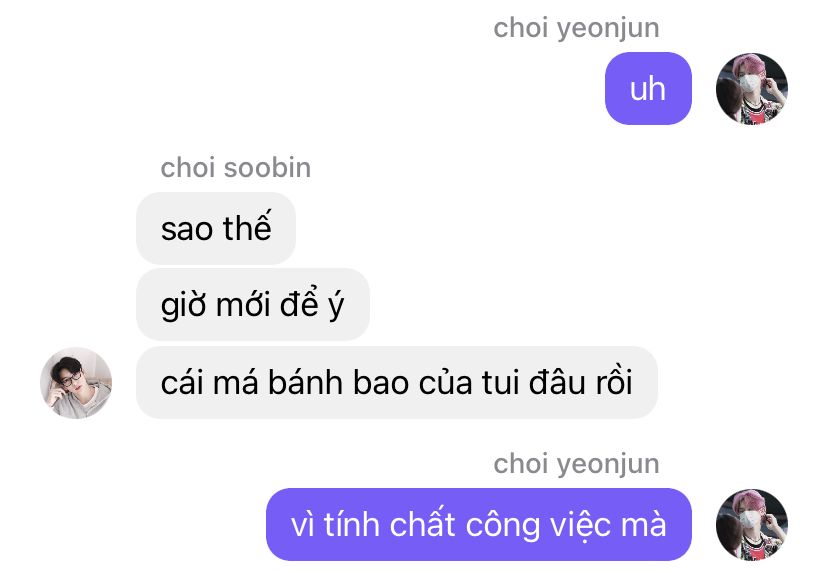
Task: Click the "choi soobin" sender name
Action: tap(236, 168)
